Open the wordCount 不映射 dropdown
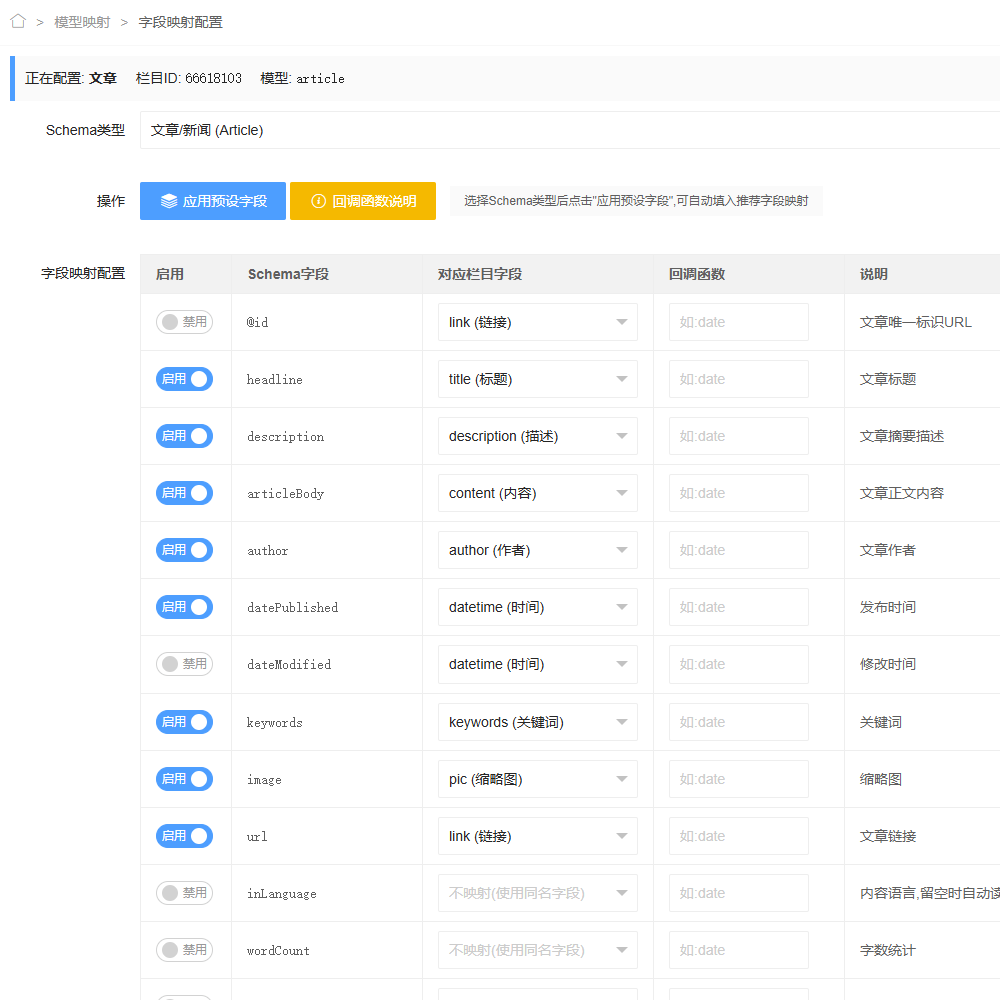The width and height of the screenshot is (1000, 1000). (x=538, y=950)
